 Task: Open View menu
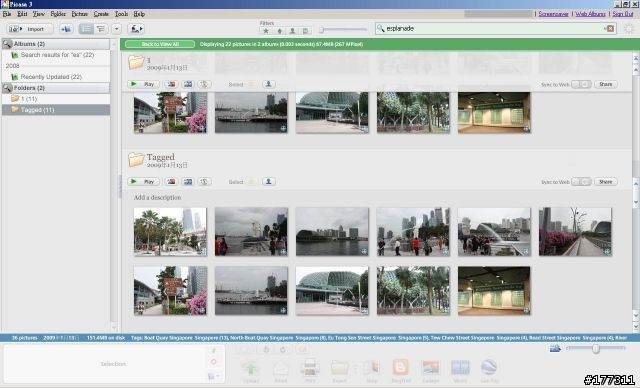click(39, 14)
